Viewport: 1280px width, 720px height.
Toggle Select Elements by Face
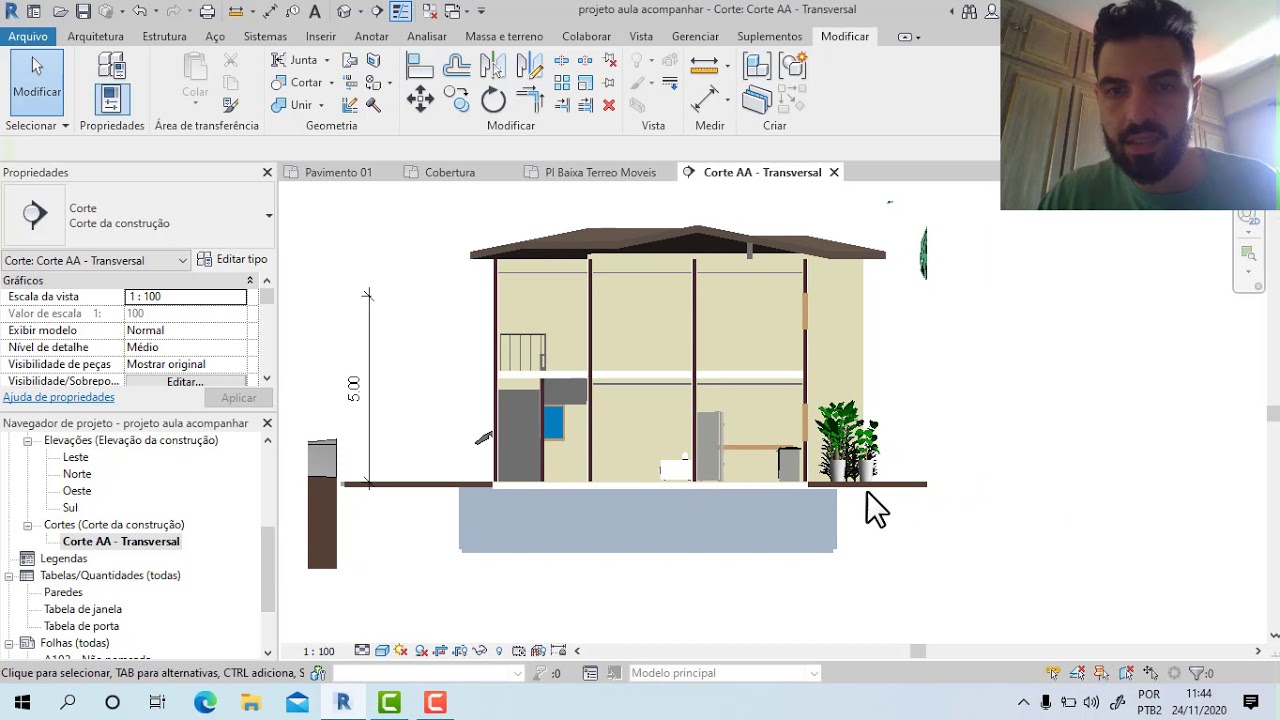point(1126,673)
